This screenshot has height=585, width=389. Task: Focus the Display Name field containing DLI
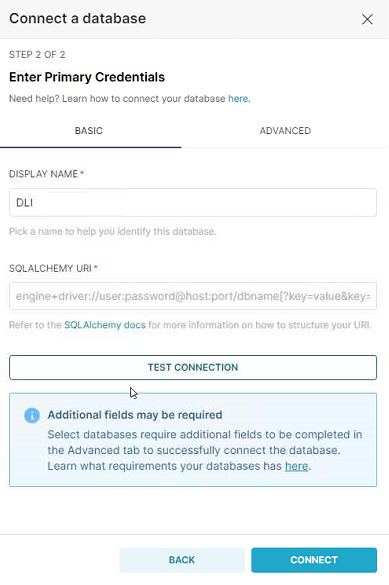[x=193, y=203]
